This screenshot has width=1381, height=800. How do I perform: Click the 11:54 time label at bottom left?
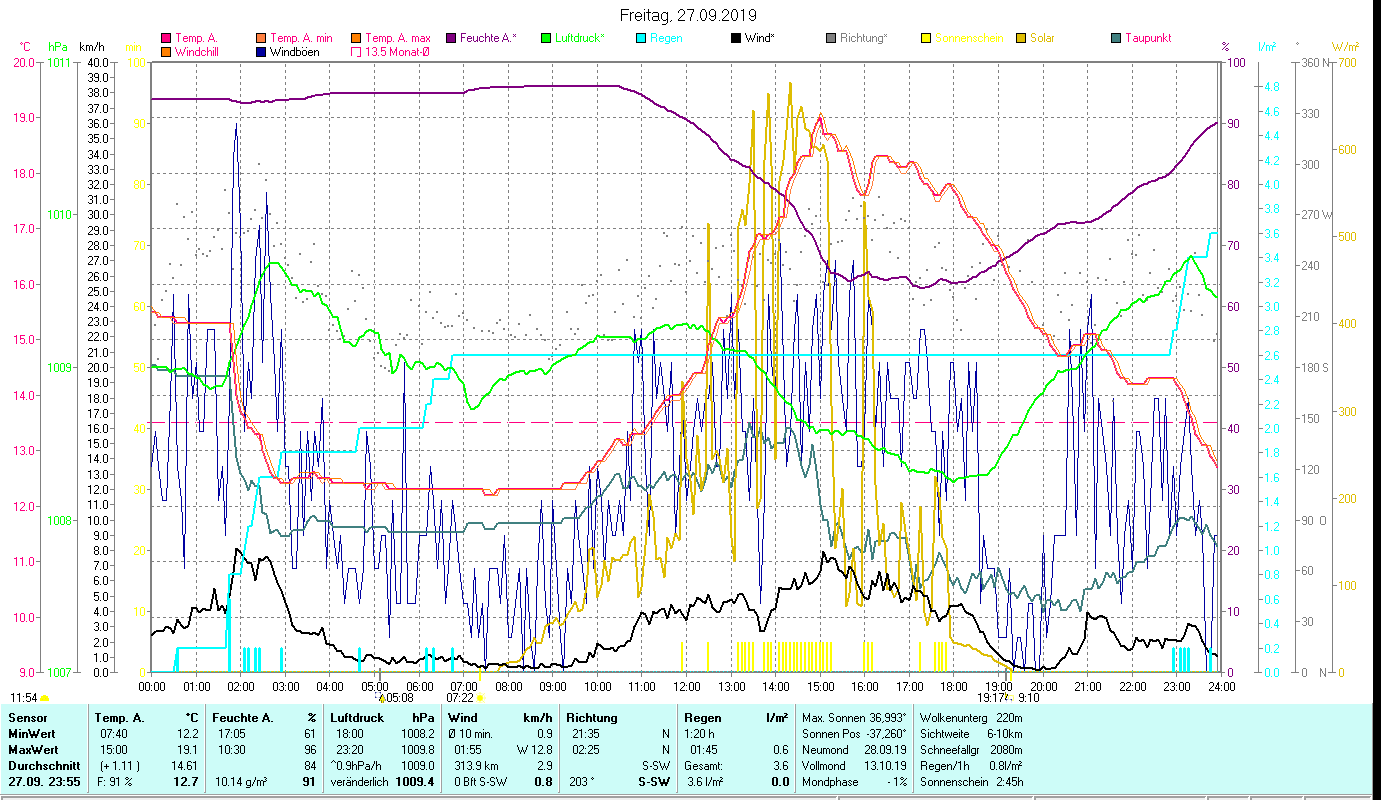coord(24,698)
